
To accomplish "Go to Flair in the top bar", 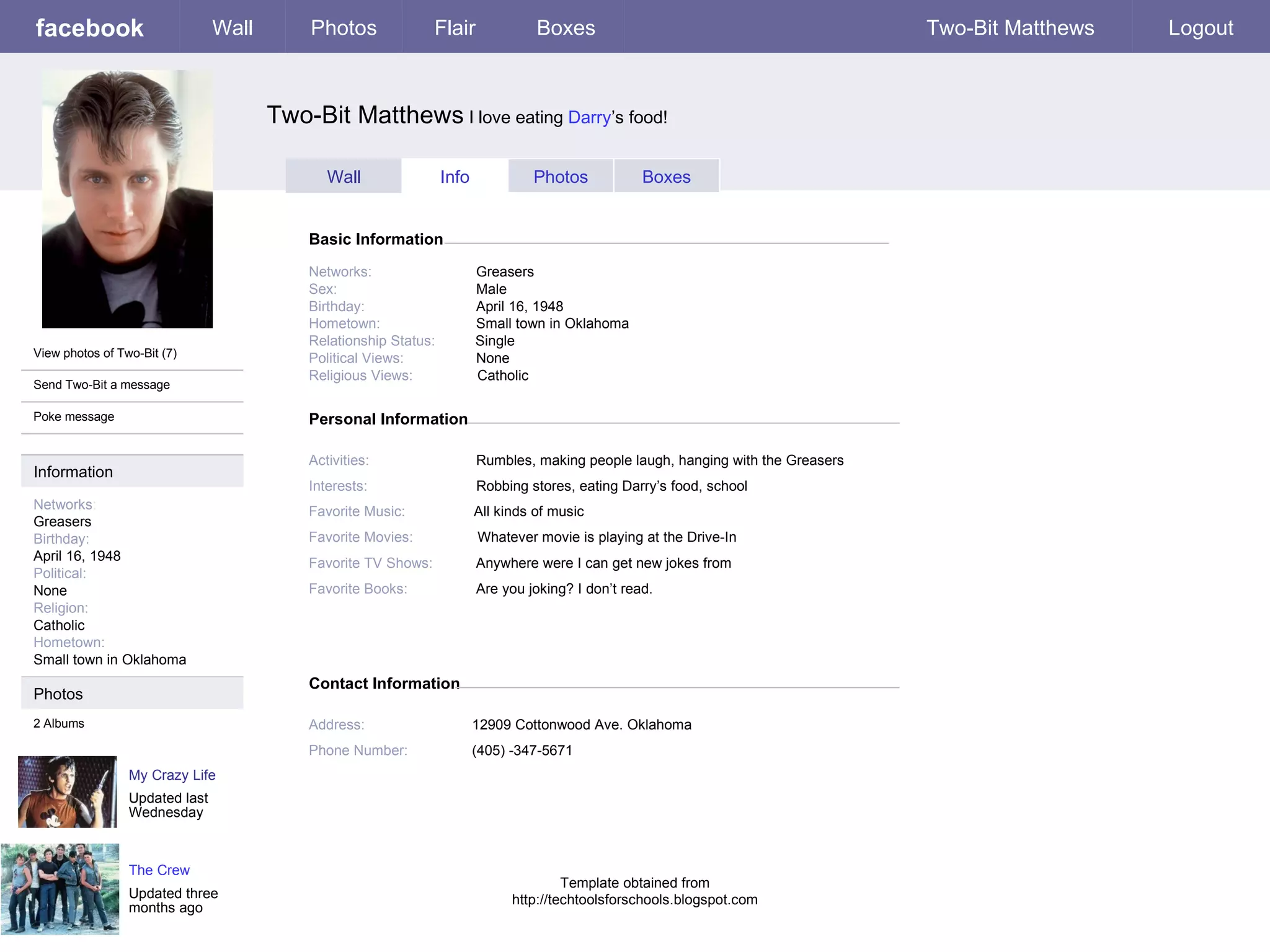I will click(x=455, y=28).
